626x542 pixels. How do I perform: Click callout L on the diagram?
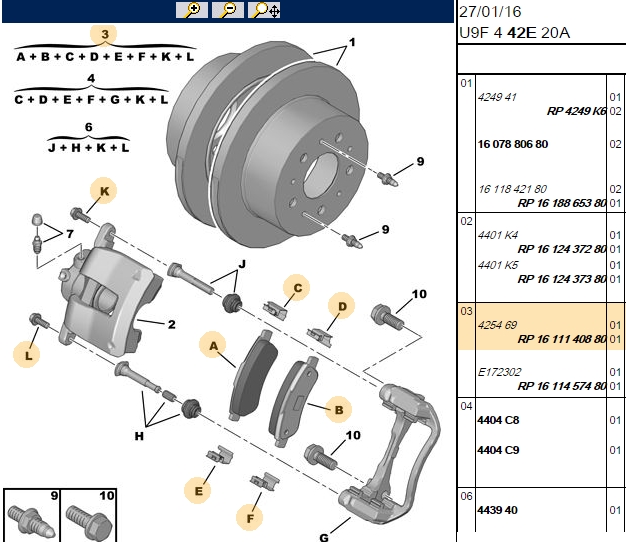click(27, 355)
